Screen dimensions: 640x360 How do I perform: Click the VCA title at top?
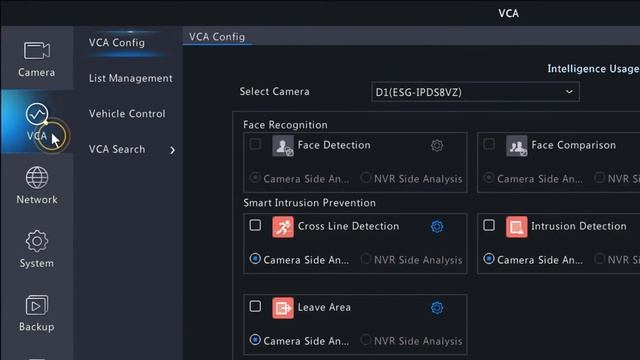tap(509, 13)
